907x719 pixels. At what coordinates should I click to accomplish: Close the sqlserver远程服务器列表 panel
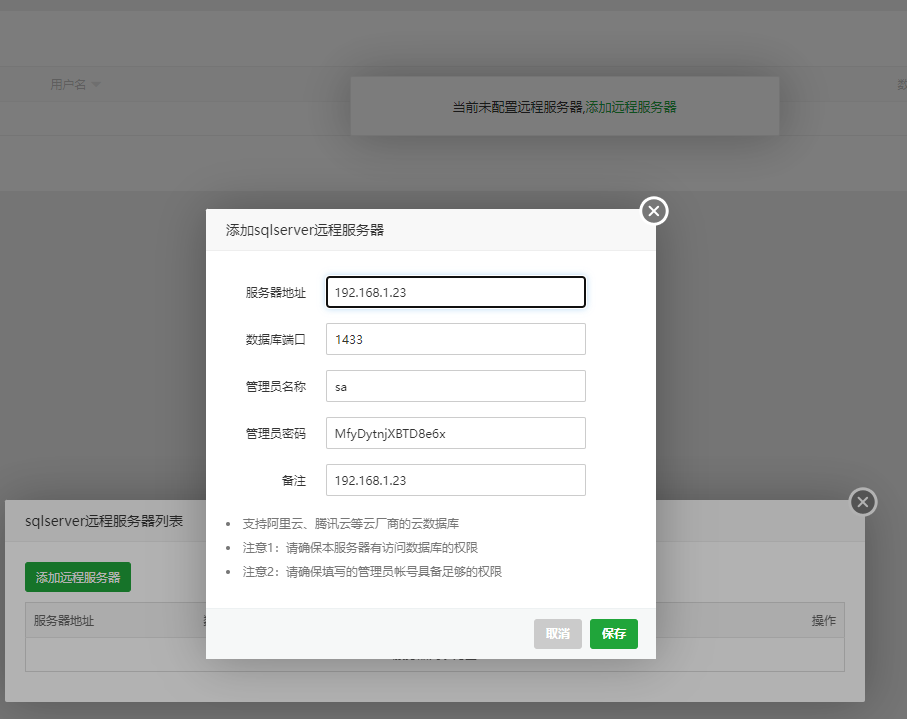tap(863, 502)
